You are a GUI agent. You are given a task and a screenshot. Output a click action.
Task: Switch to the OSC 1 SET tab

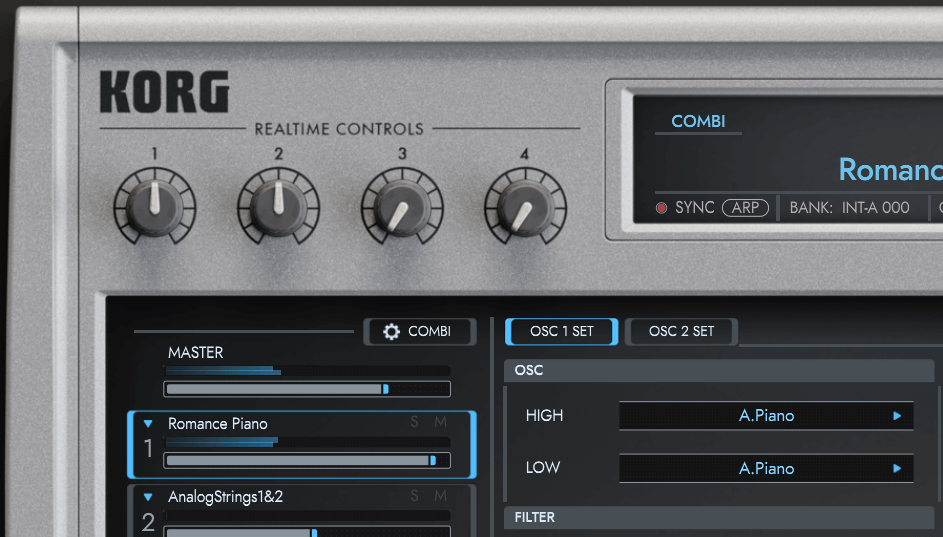pos(562,331)
